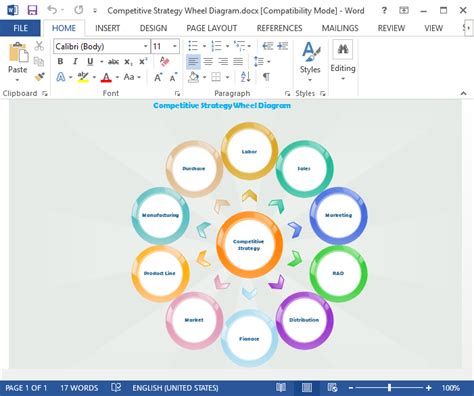Toggle Show/Hide paragraph marks
The width and height of the screenshot is (474, 396).
[x=266, y=77]
